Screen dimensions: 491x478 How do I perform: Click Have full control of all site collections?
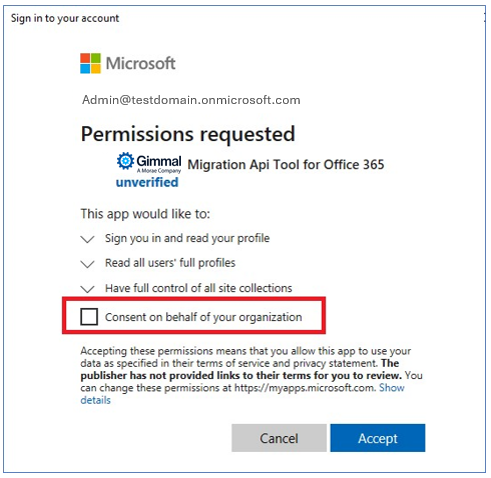coord(198,288)
